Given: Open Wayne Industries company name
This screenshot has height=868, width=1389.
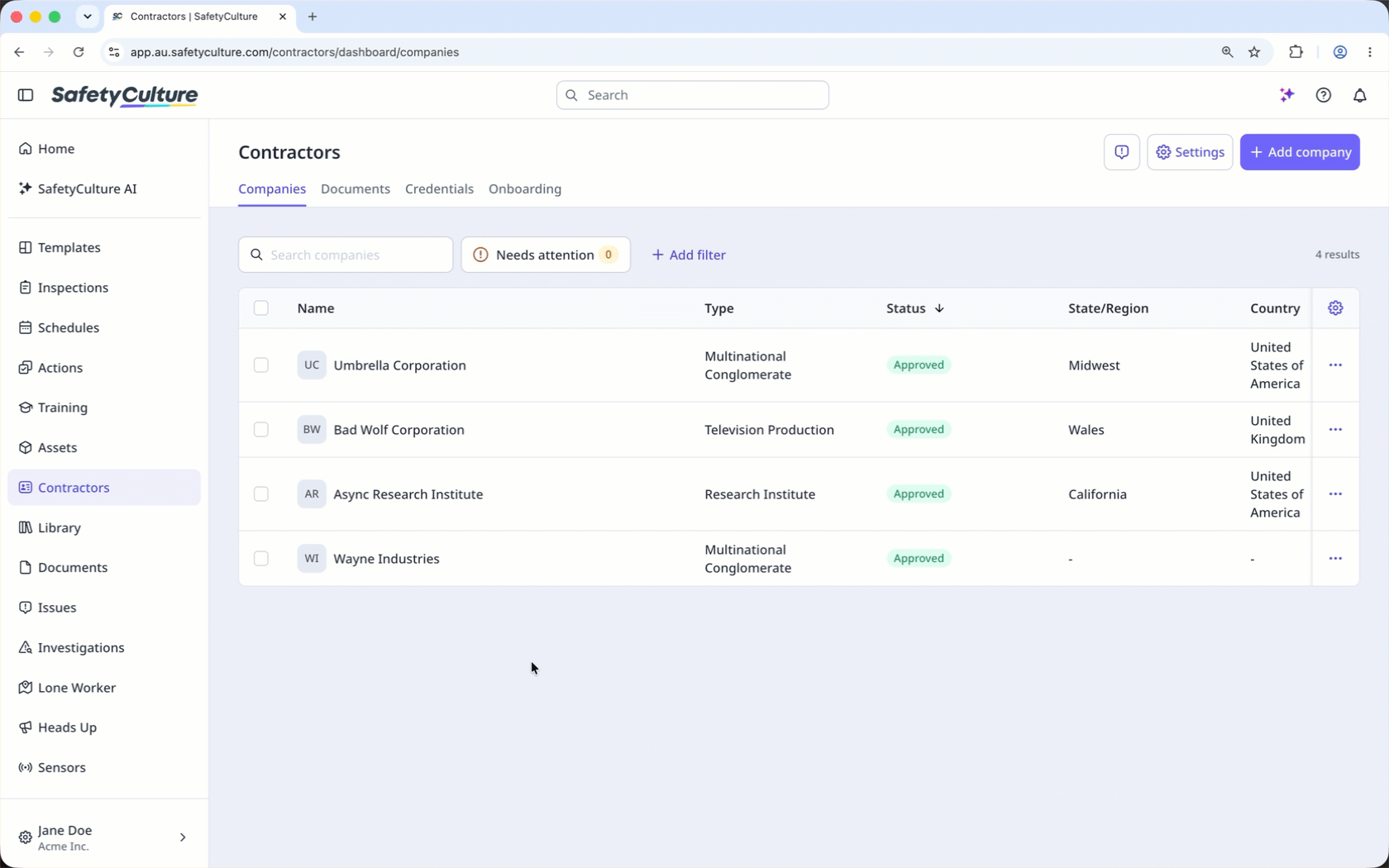Looking at the screenshot, I should (x=386, y=559).
